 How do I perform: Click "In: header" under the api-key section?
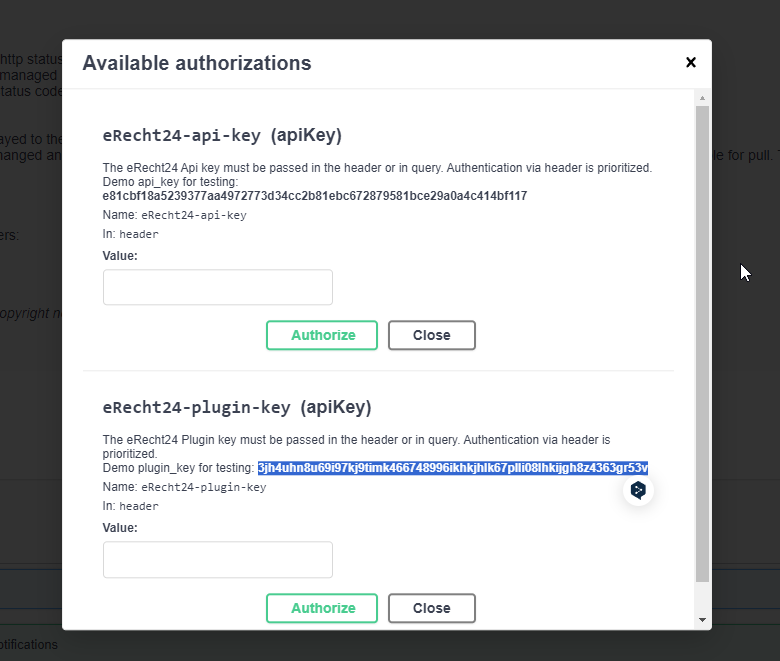pyautogui.click(x=130, y=234)
